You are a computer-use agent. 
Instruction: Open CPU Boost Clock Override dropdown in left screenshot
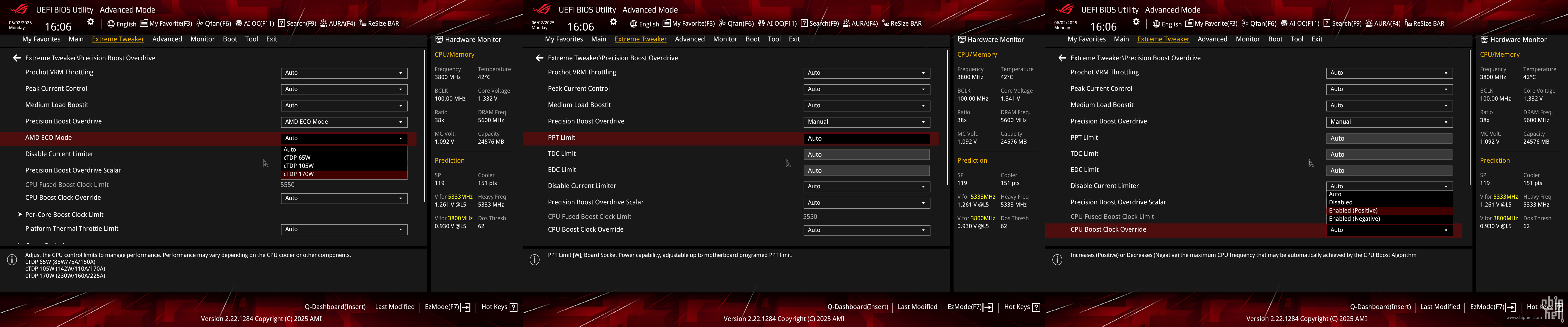click(x=344, y=198)
